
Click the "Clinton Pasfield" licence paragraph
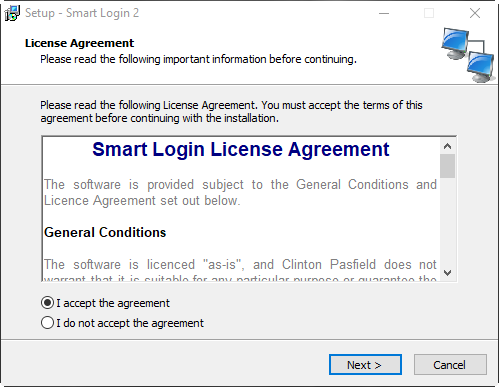[240, 270]
